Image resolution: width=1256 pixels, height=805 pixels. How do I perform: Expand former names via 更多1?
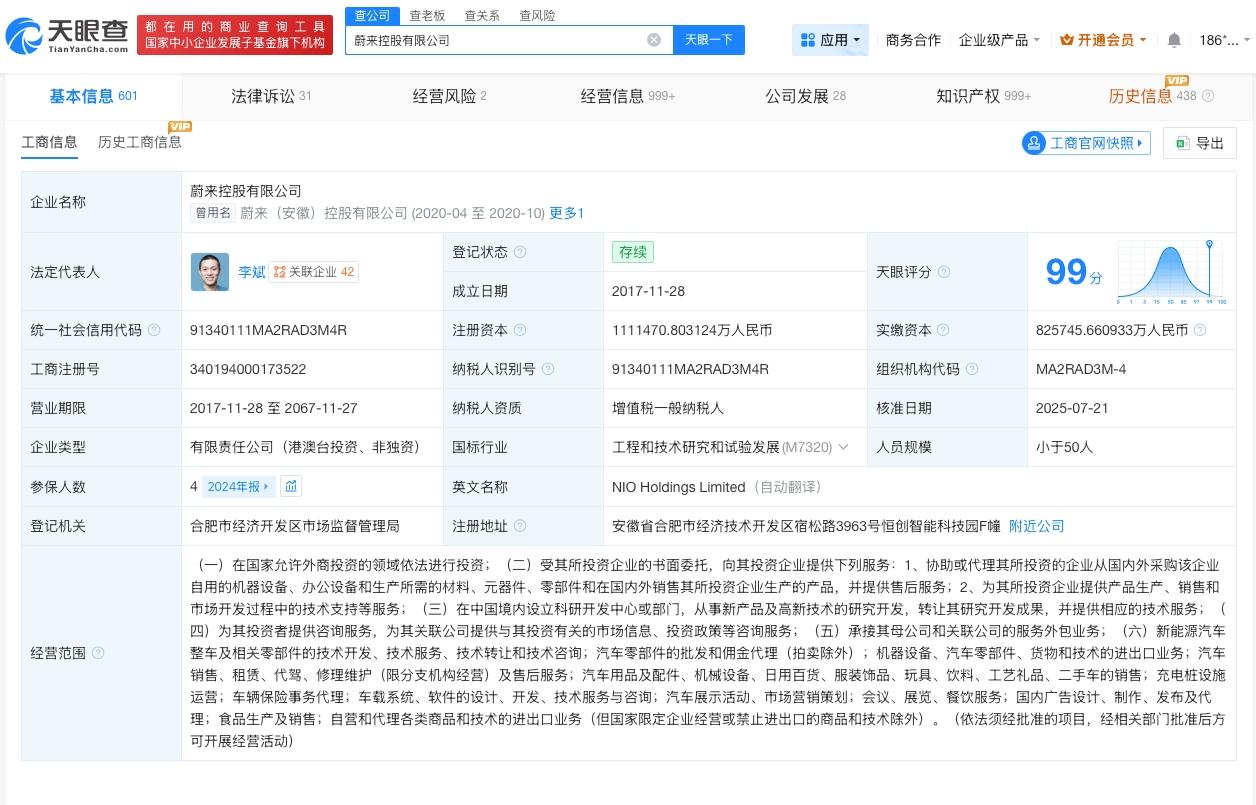pos(566,213)
